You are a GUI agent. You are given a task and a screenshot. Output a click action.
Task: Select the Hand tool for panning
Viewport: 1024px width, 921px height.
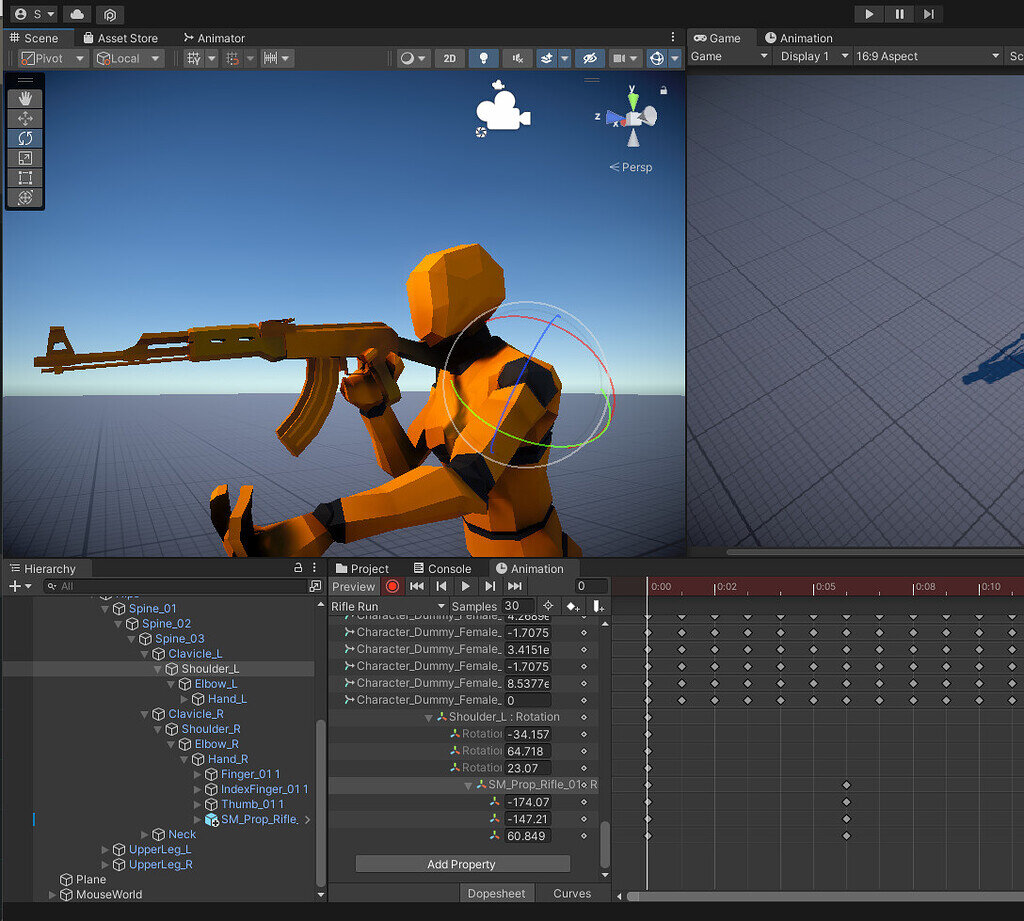(24, 97)
